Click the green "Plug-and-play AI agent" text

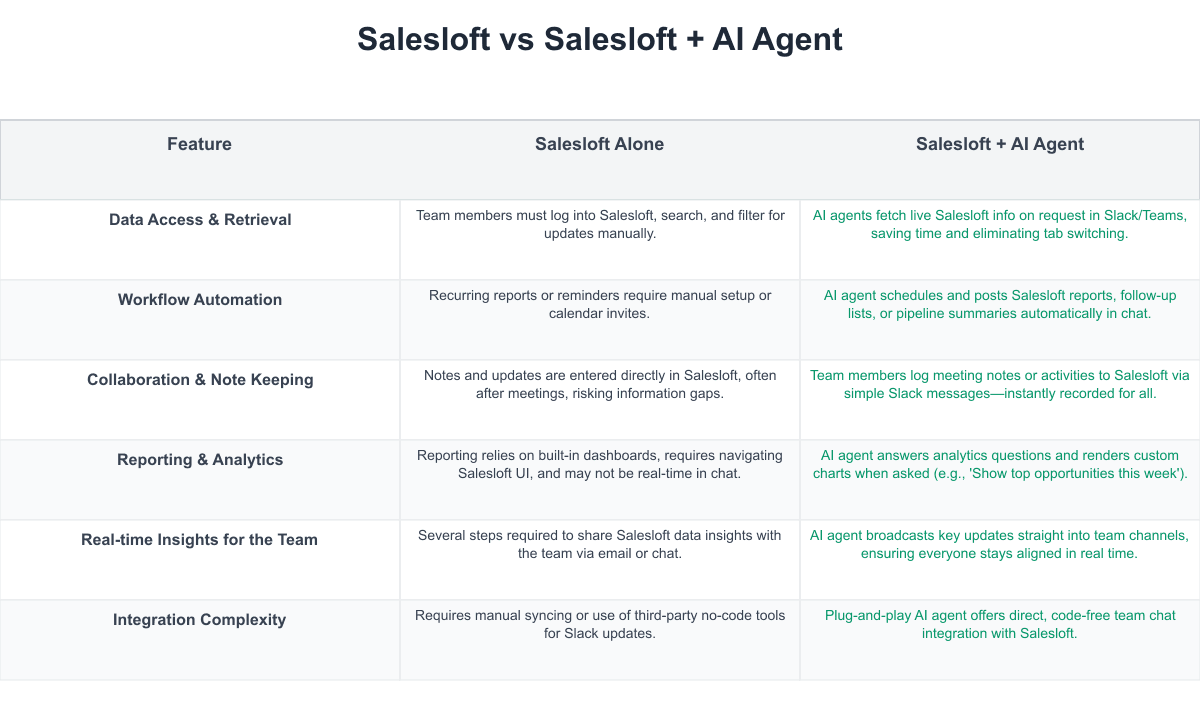pyautogui.click(x=1000, y=624)
